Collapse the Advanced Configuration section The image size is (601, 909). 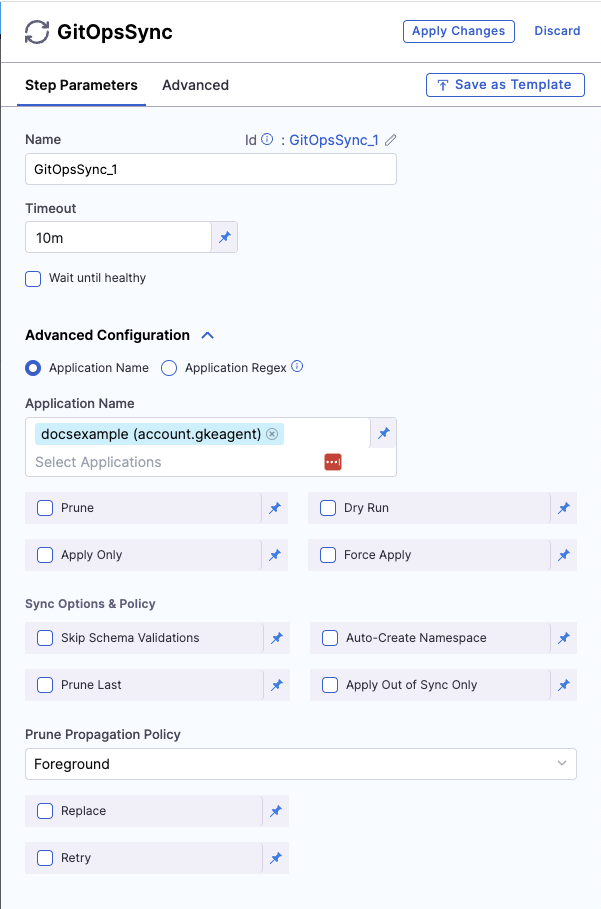pos(208,336)
